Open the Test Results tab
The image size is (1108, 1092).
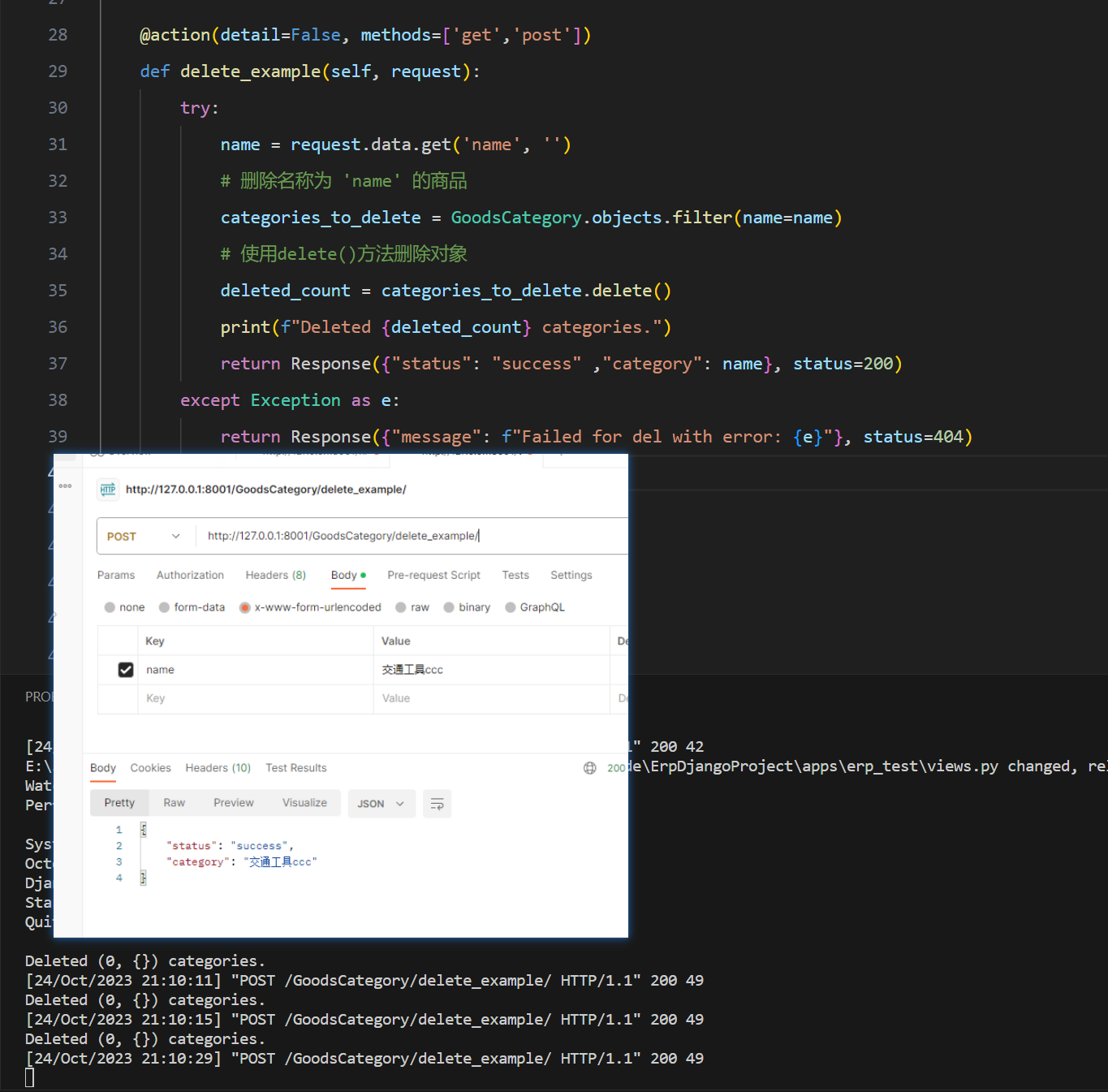coord(296,768)
